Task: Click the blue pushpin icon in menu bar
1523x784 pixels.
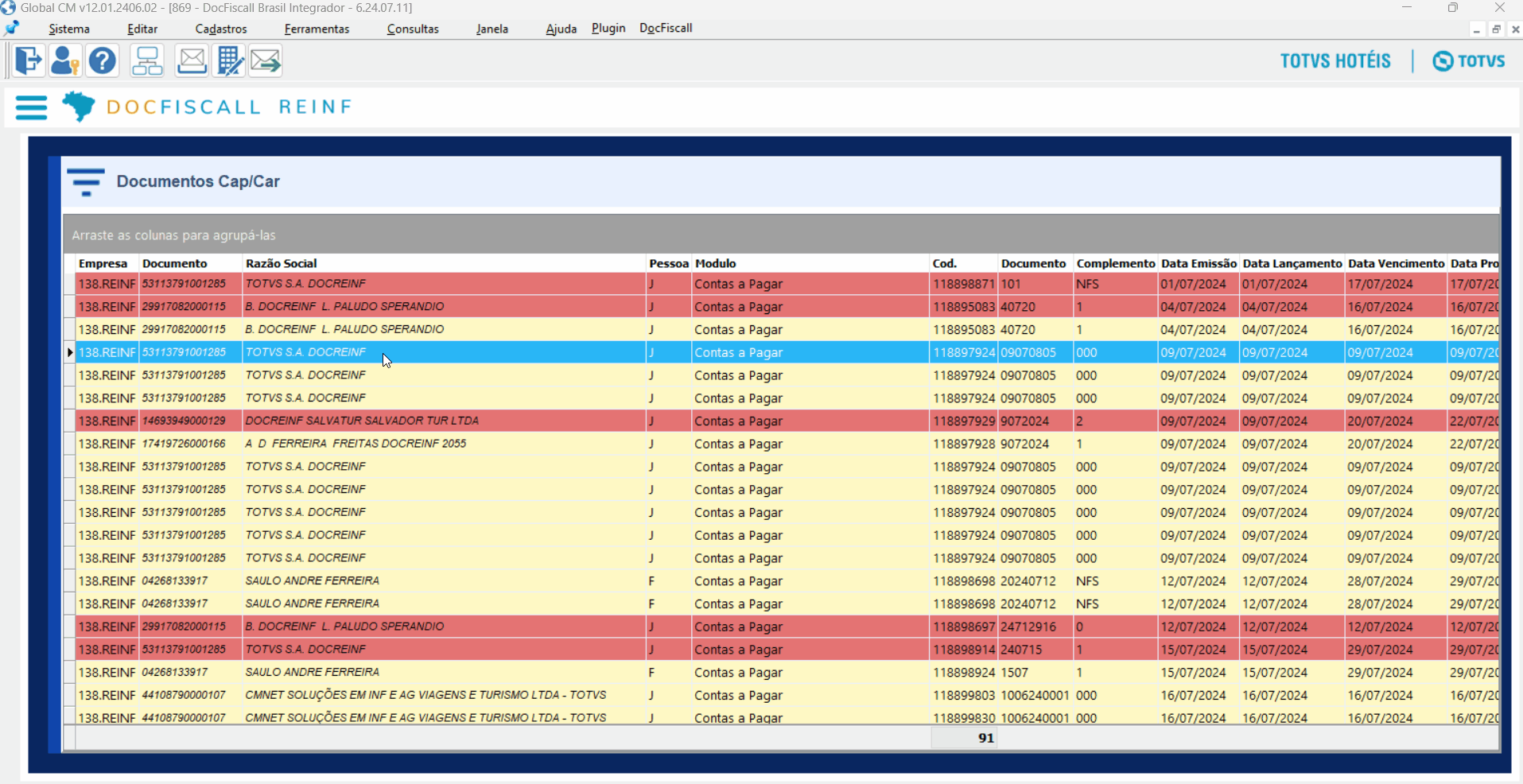Action: click(x=12, y=29)
